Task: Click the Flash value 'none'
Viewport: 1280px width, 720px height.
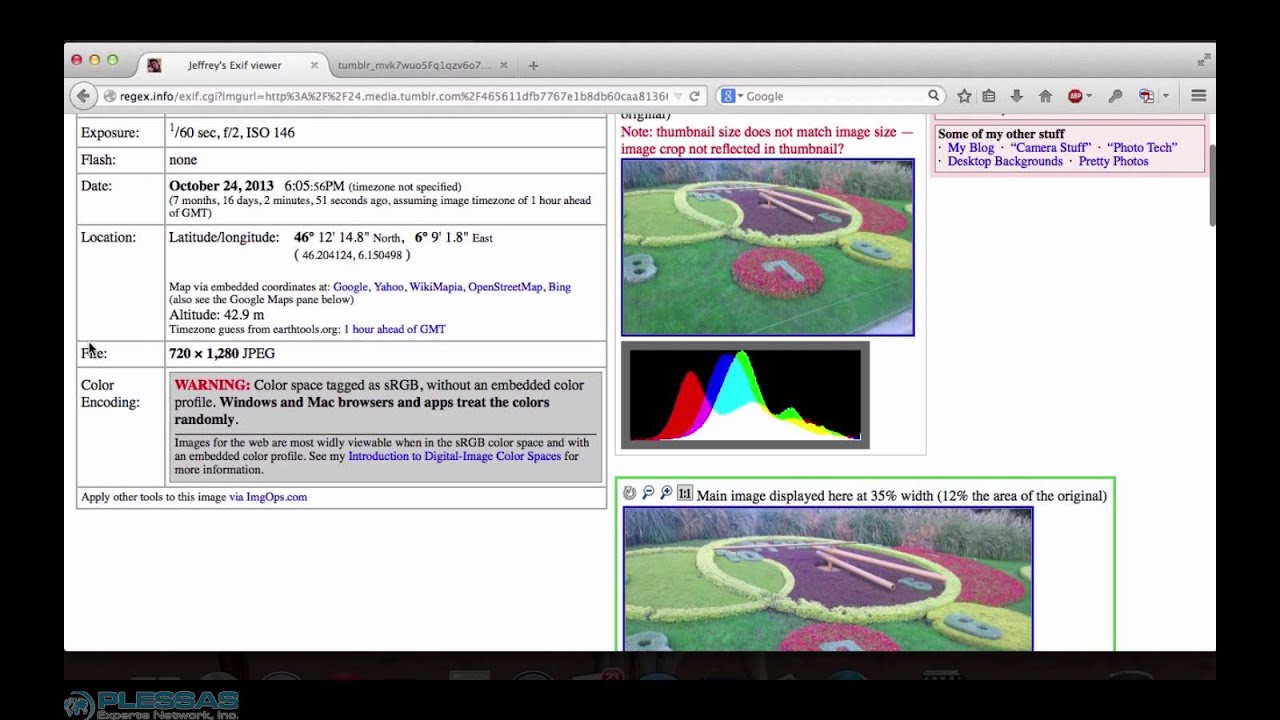Action: click(x=183, y=160)
